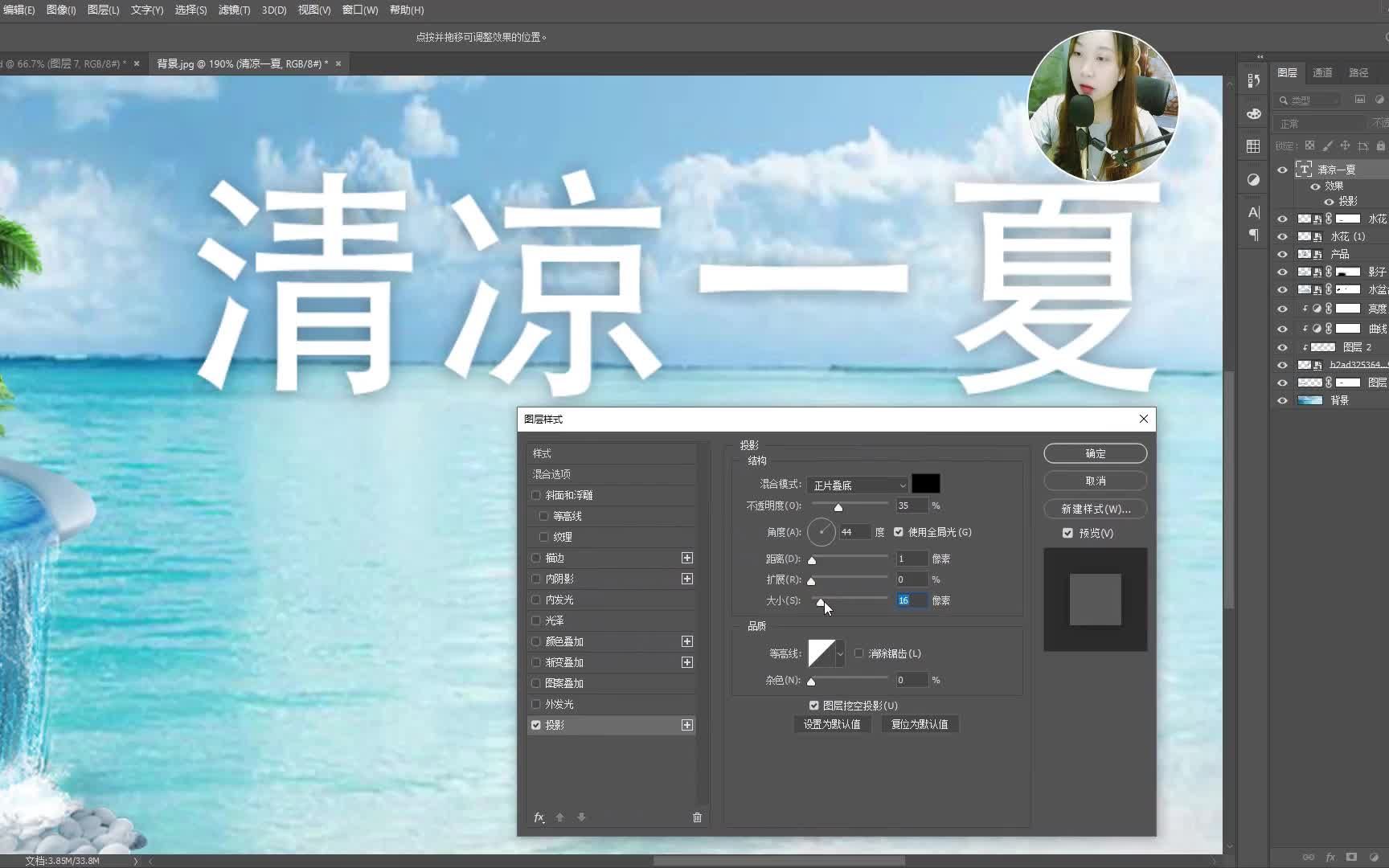Image resolution: width=1389 pixels, height=868 pixels.
Task: Uncheck the 投影 effect checkbox
Action: pyautogui.click(x=536, y=725)
